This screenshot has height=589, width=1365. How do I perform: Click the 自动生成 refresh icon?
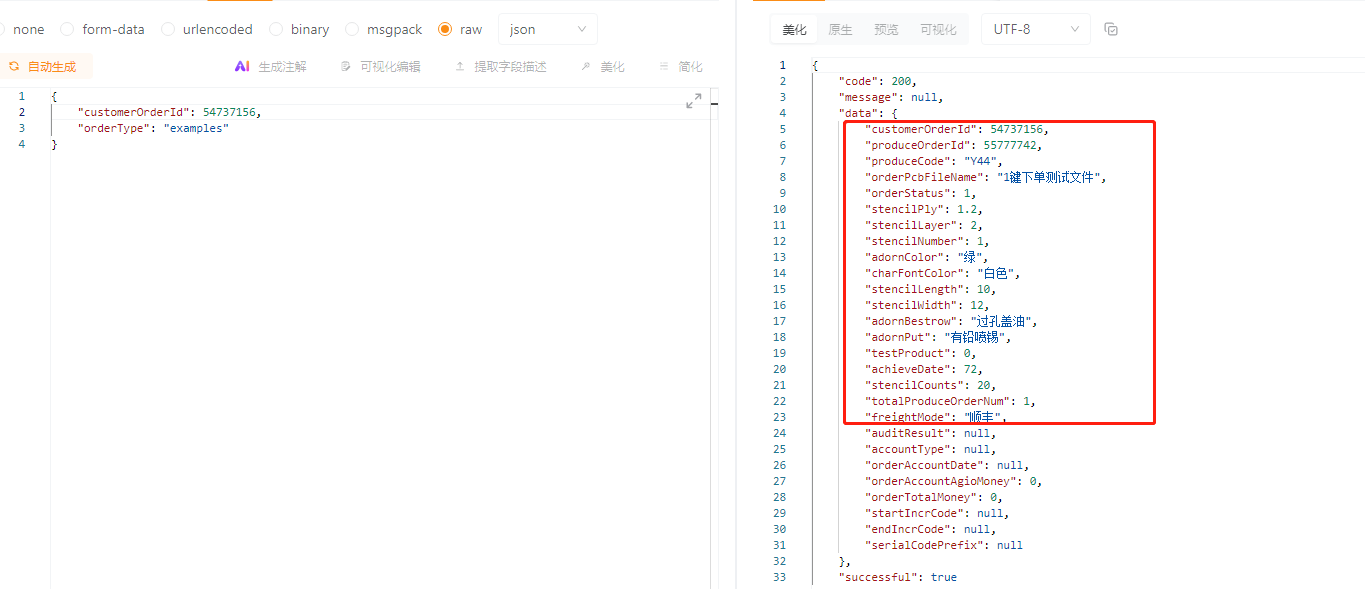(x=14, y=67)
